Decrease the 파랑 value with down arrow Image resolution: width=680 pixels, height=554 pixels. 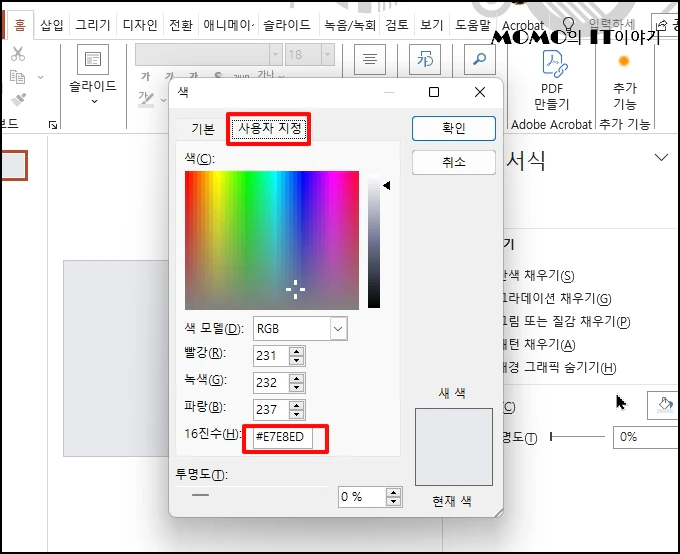[297, 414]
